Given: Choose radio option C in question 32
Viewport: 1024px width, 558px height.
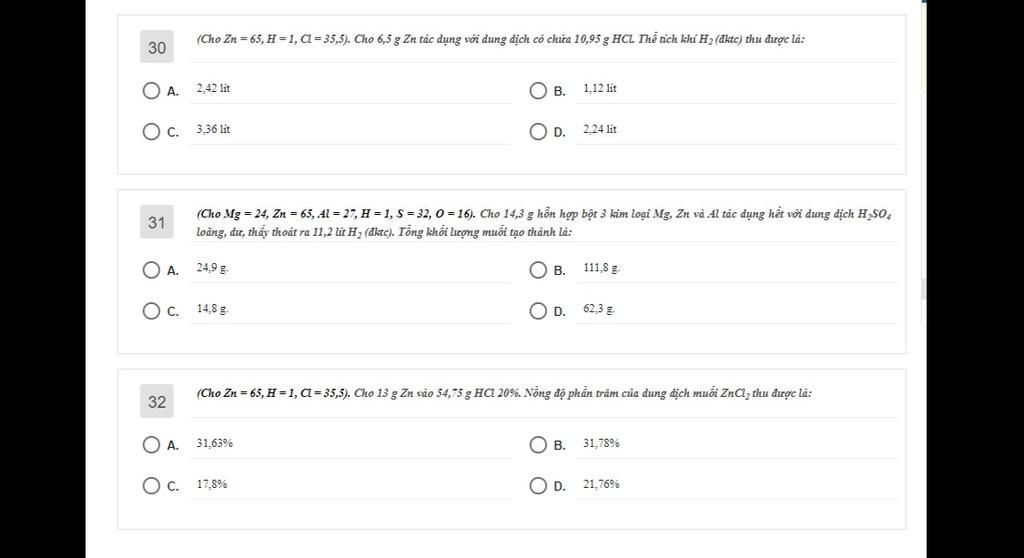Looking at the screenshot, I should [151, 486].
